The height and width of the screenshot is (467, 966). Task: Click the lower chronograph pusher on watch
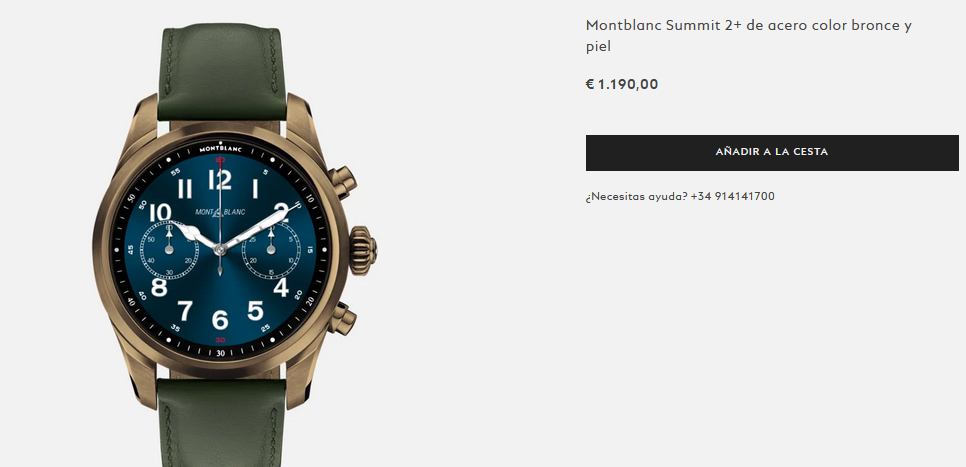pyautogui.click(x=343, y=319)
